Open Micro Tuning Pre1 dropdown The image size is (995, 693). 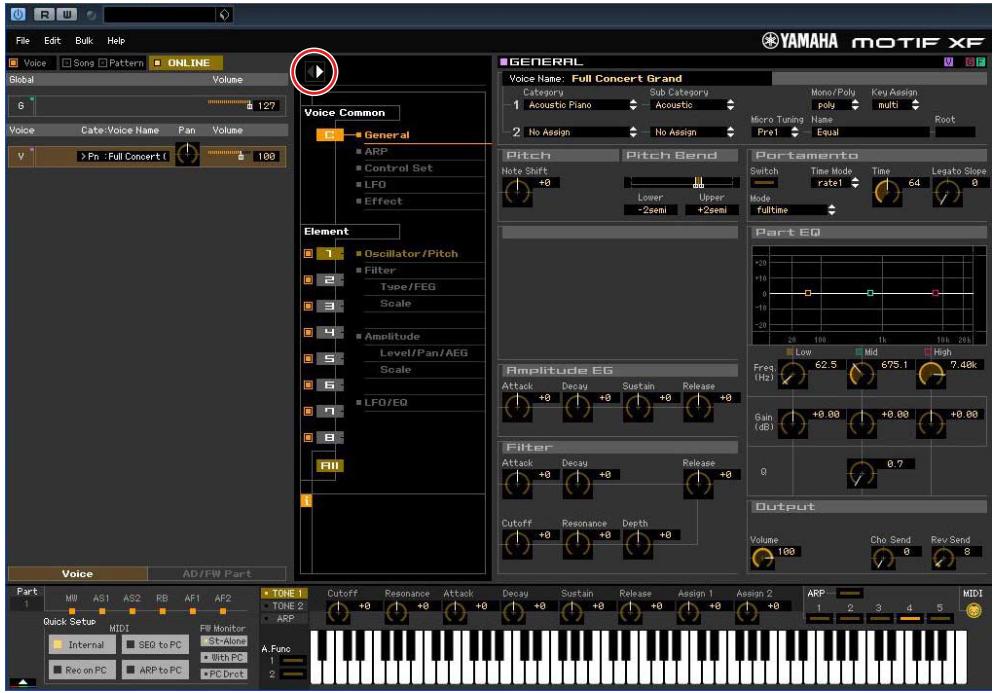tap(775, 132)
